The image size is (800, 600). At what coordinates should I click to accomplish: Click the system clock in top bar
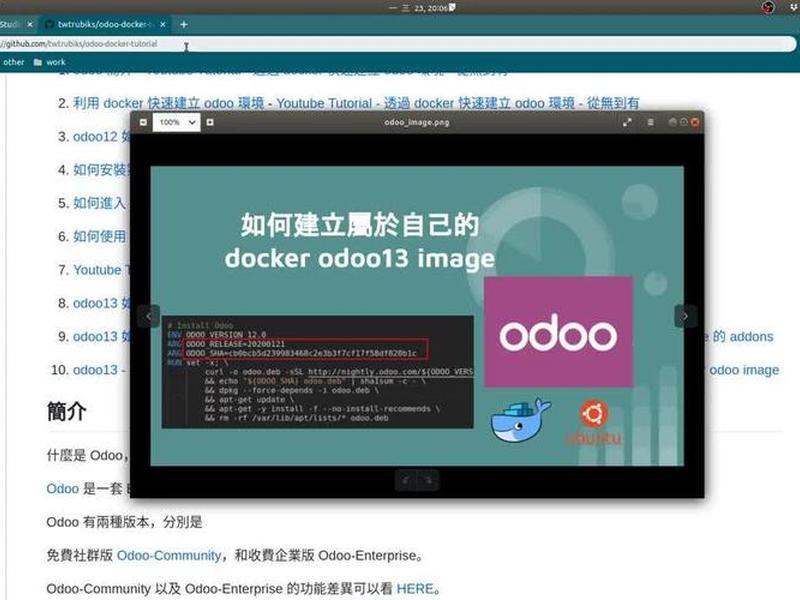(x=422, y=8)
